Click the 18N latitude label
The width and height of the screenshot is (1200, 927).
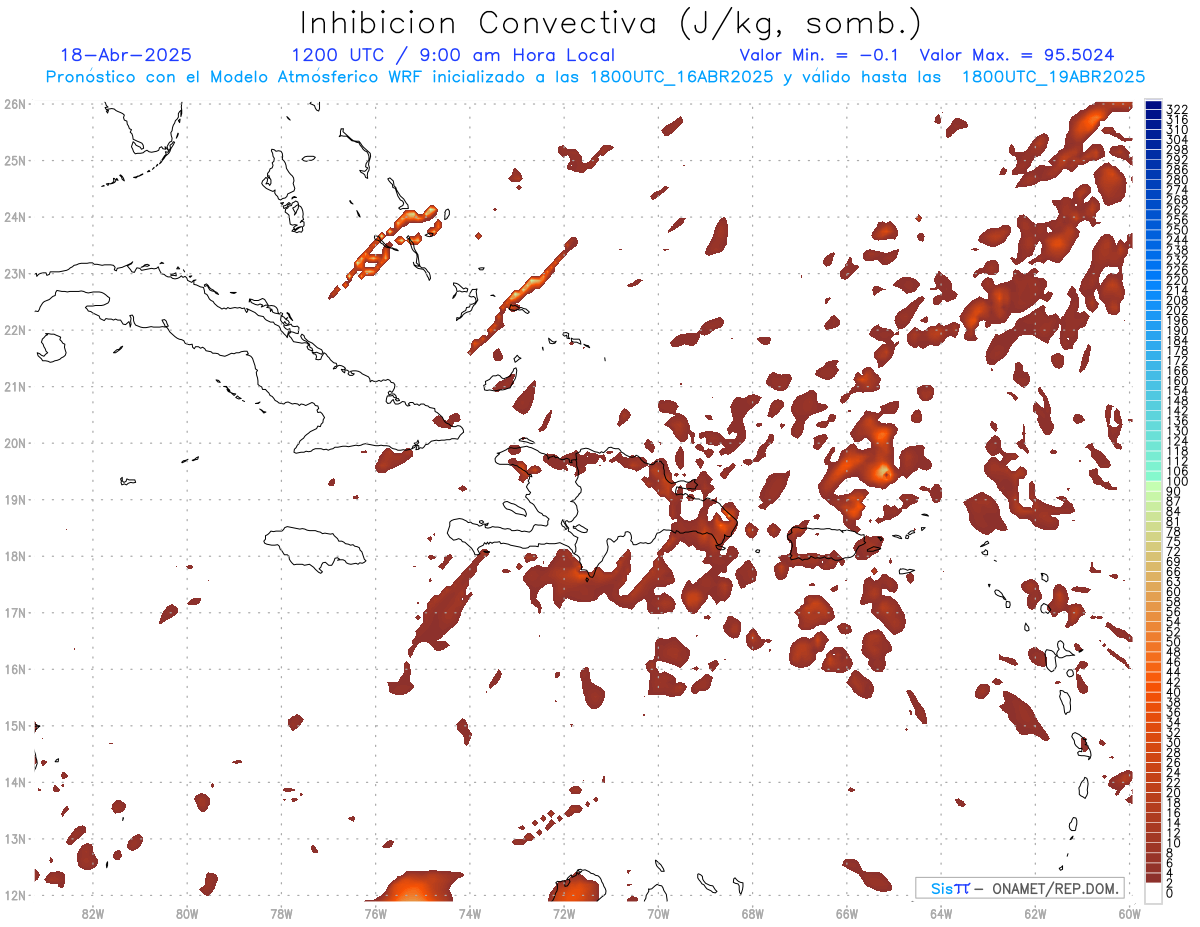(x=14, y=556)
